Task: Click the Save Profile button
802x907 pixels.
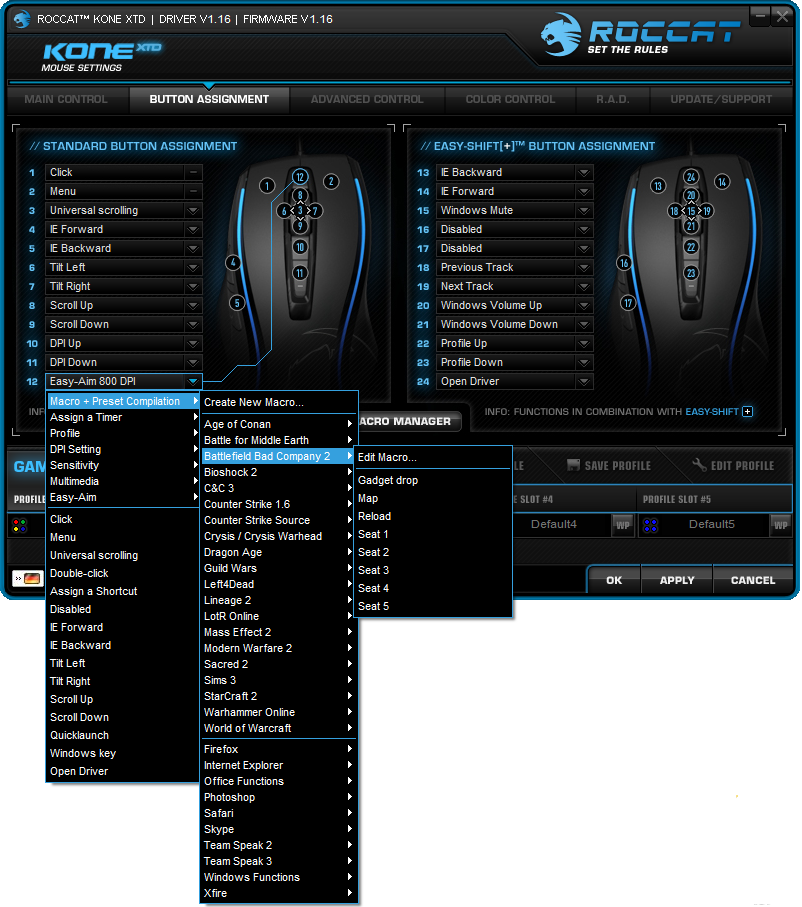Action: [609, 466]
